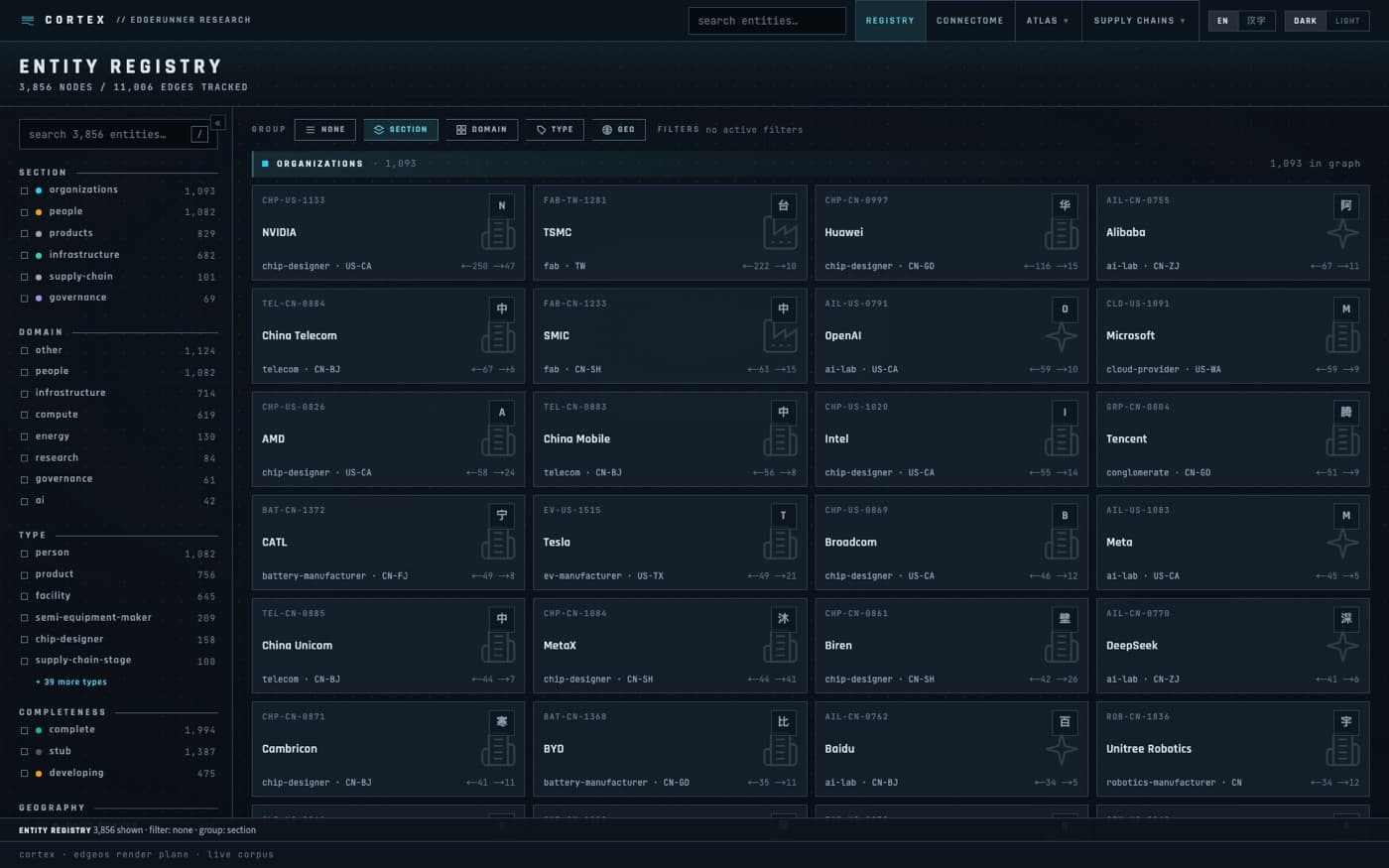
Task: Check the supply-chain section filter
Action: tap(24, 277)
